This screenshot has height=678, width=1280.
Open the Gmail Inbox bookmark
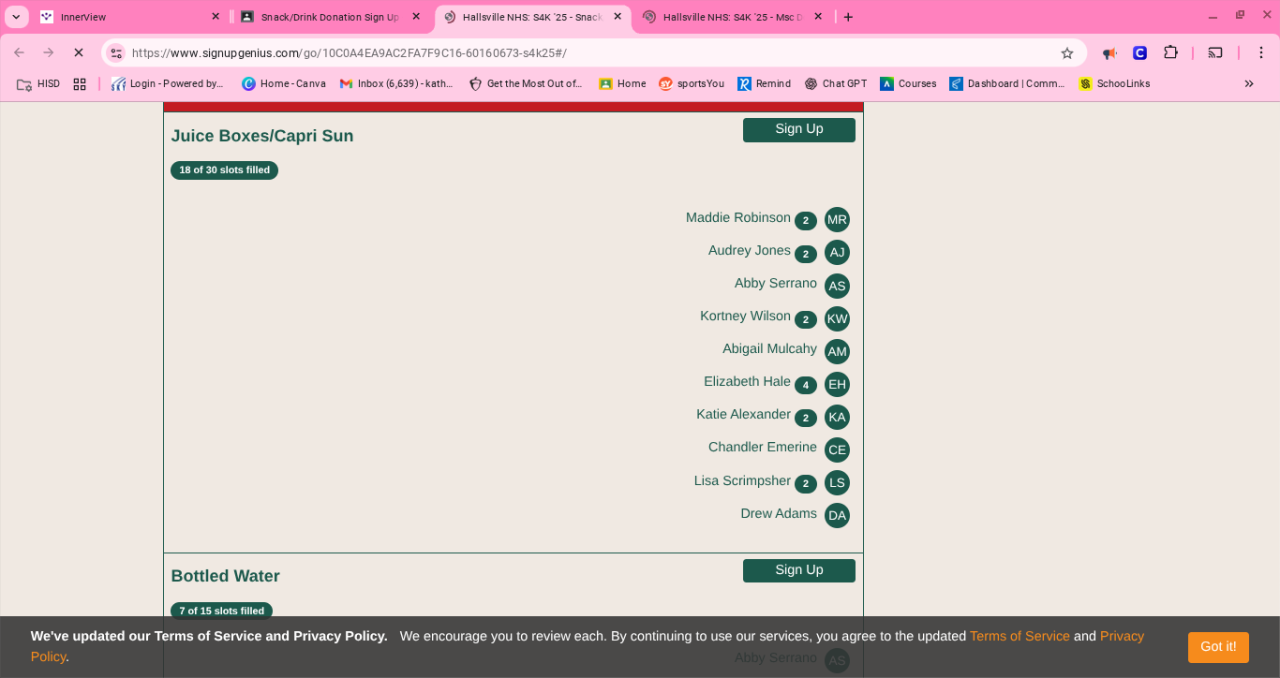tap(396, 84)
